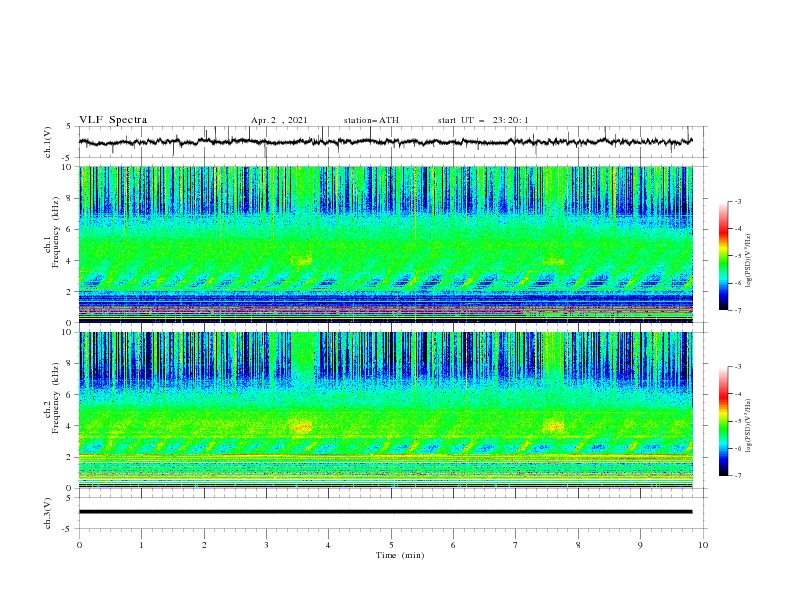Screen dimensions: 792x612
Task: Click the "station=ATH" header label
Action: 371,120
